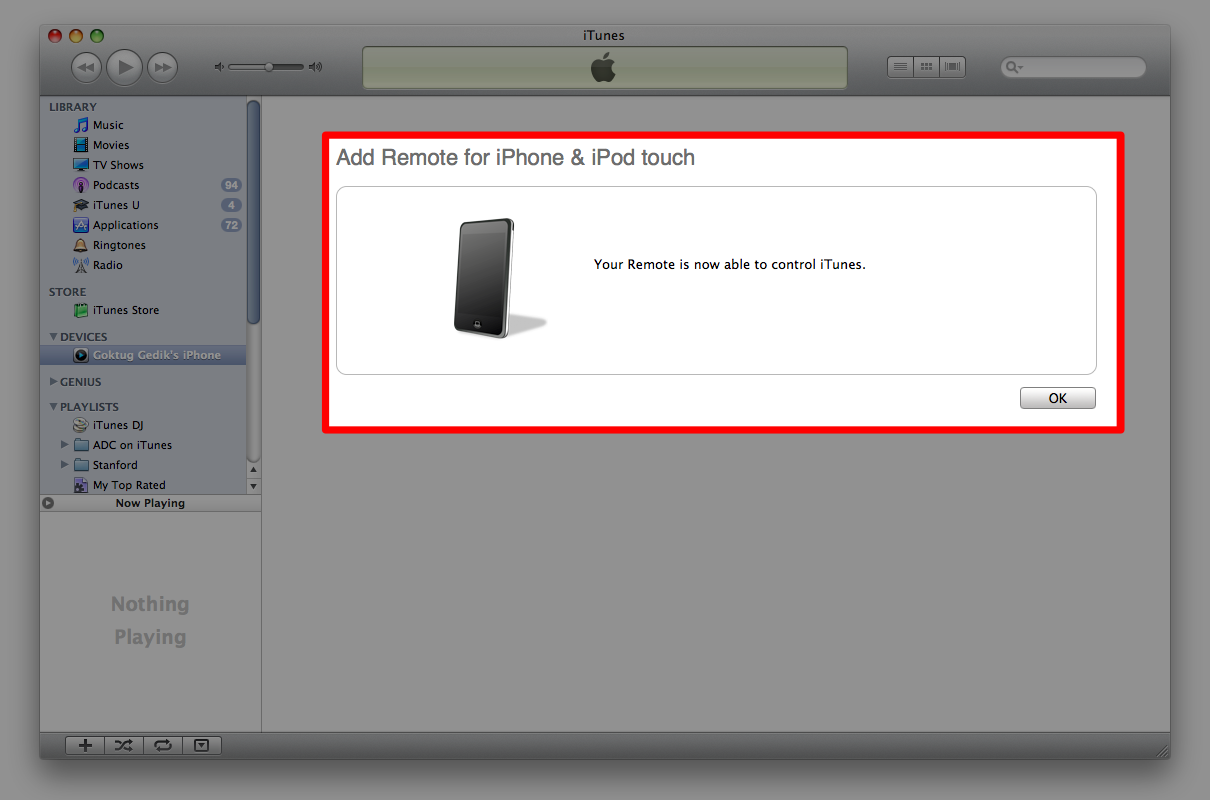This screenshot has height=800, width=1210.
Task: Collapse the Devices section
Action: coord(54,337)
